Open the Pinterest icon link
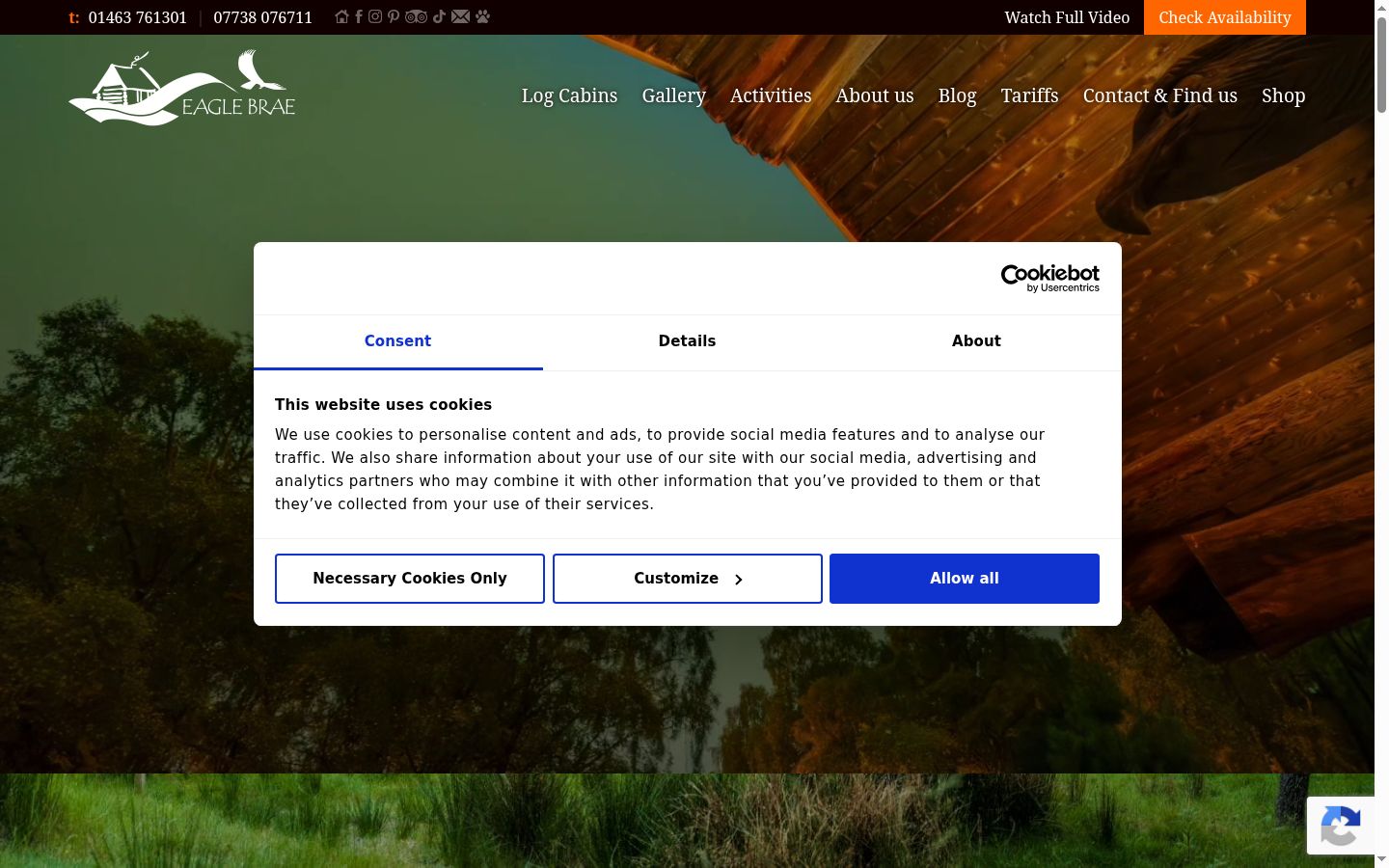 coord(394,16)
